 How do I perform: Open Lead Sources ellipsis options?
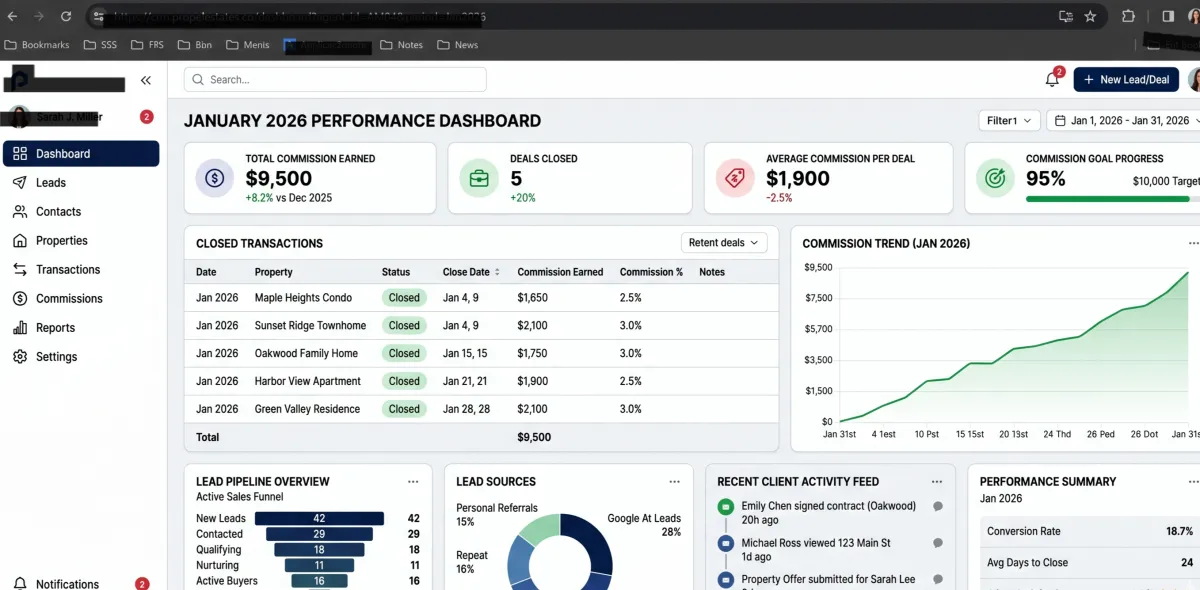tap(675, 482)
